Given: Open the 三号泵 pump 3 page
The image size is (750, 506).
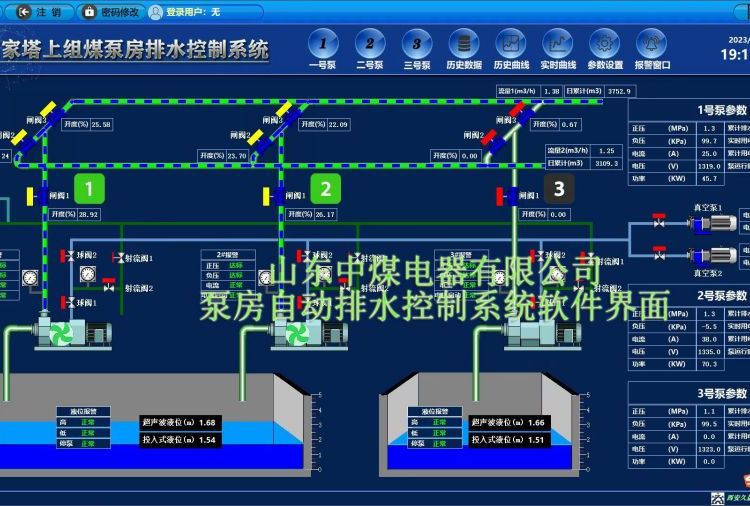Looking at the screenshot, I should click(x=417, y=44).
